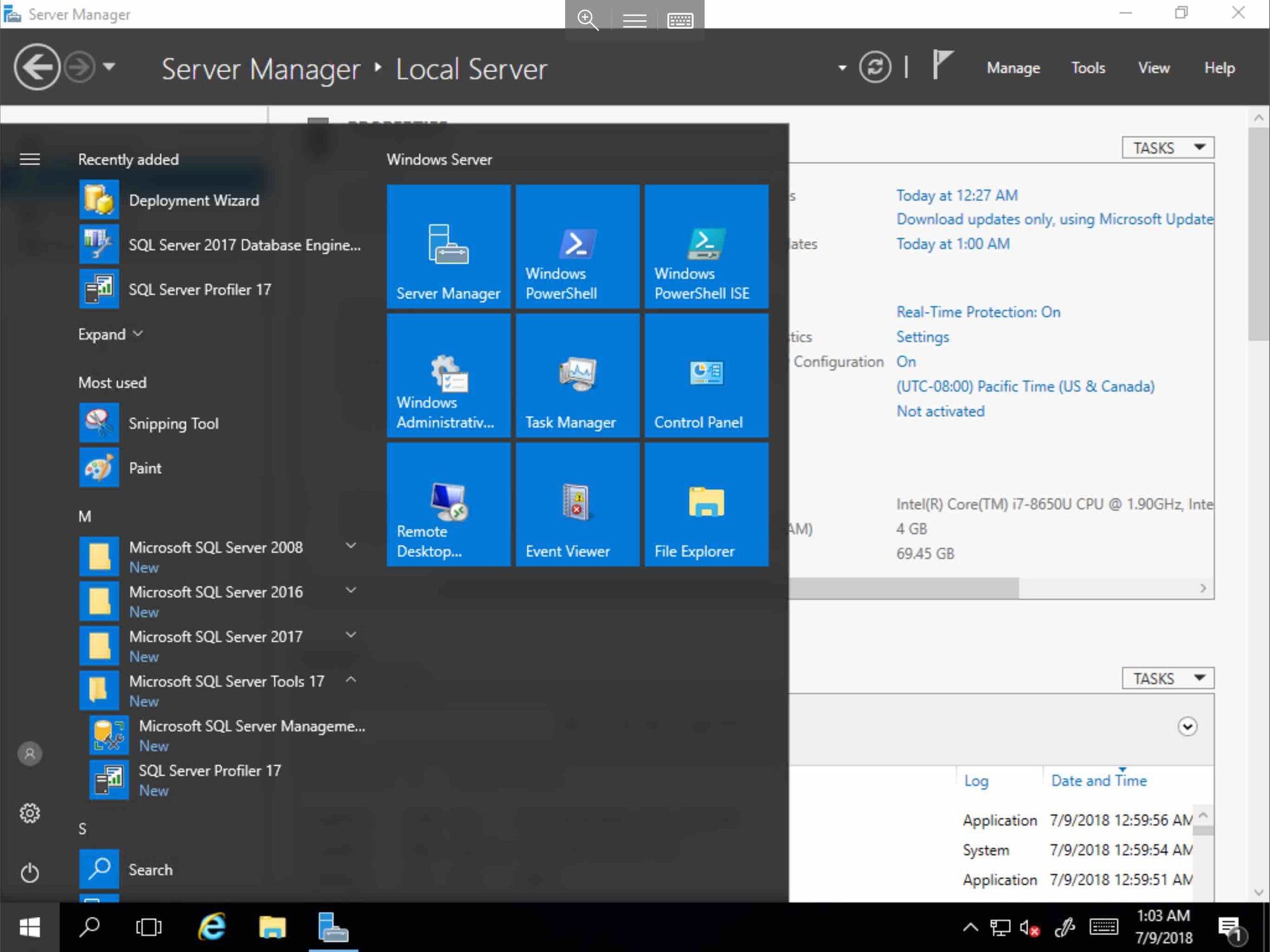Open Search app in the S section
This screenshot has height=952, width=1270.
[x=222, y=869]
